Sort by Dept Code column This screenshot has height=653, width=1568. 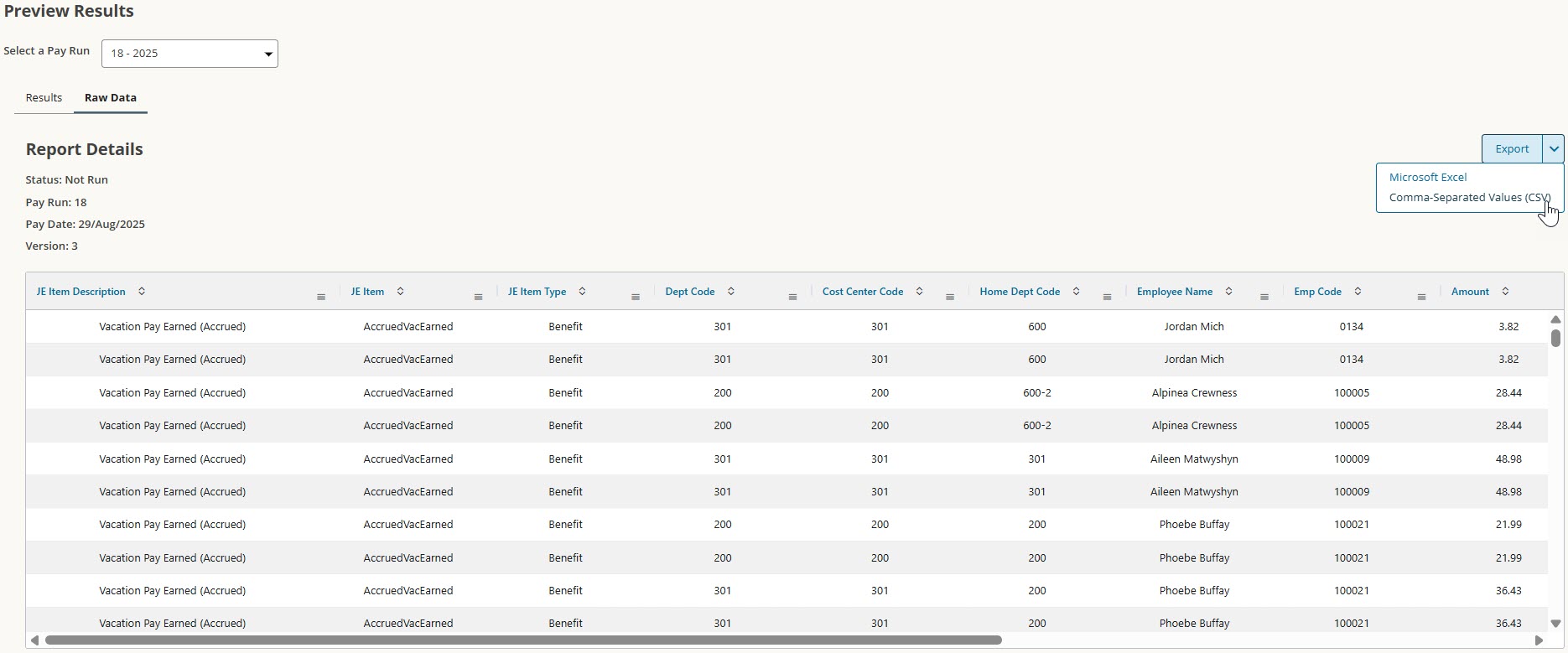pos(731,292)
